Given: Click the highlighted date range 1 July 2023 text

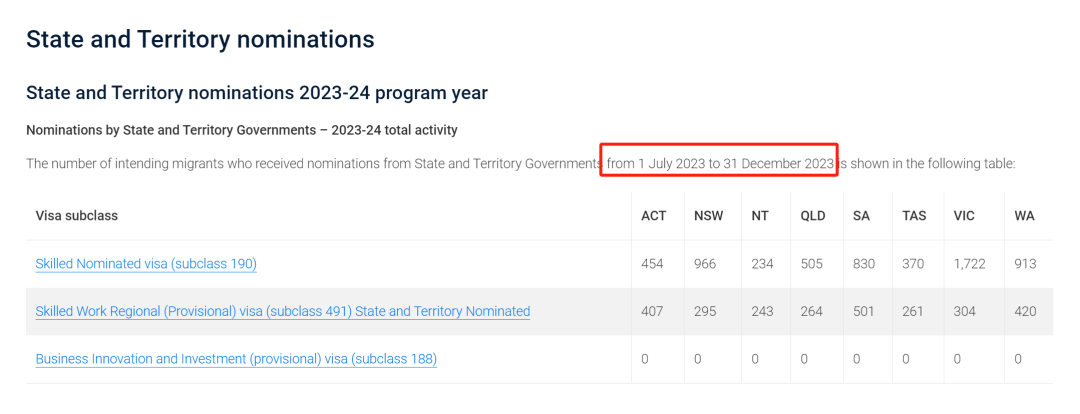Looking at the screenshot, I should (x=720, y=164).
